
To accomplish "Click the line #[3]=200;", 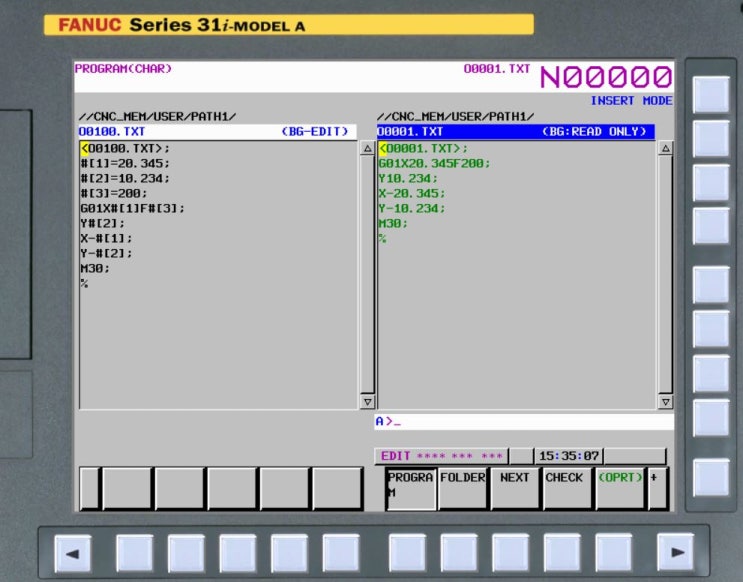I will [x=114, y=193].
